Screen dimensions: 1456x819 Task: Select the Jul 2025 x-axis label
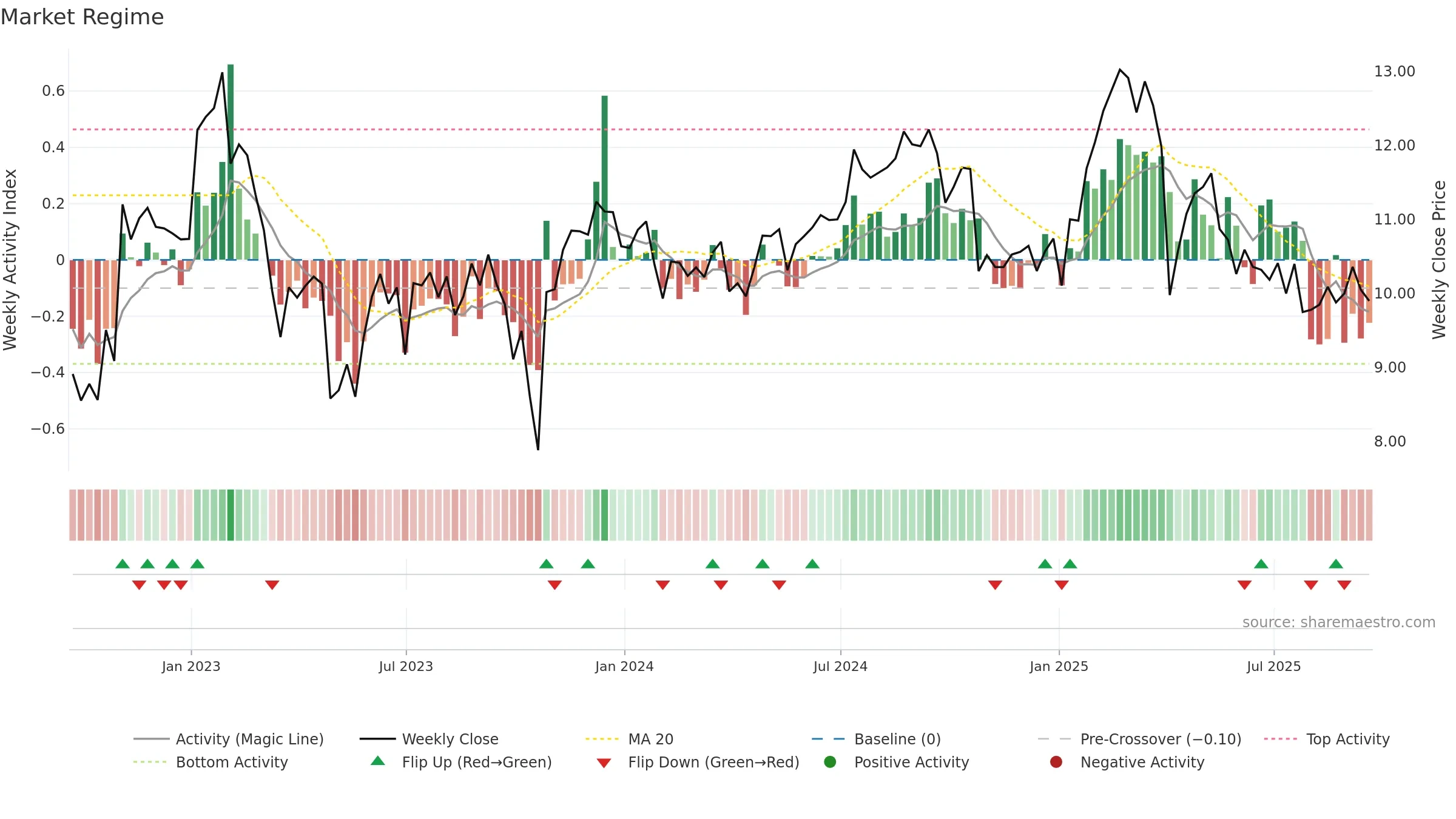(1274, 666)
